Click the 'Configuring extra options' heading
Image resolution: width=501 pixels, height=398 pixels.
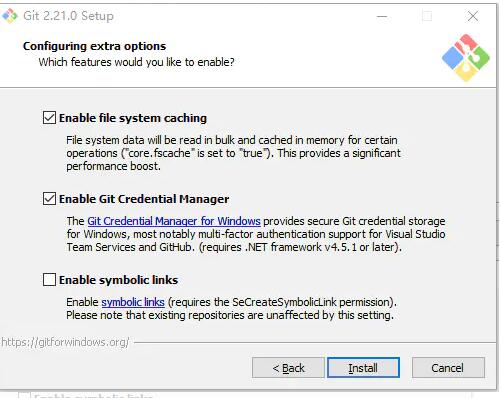[x=94, y=46]
